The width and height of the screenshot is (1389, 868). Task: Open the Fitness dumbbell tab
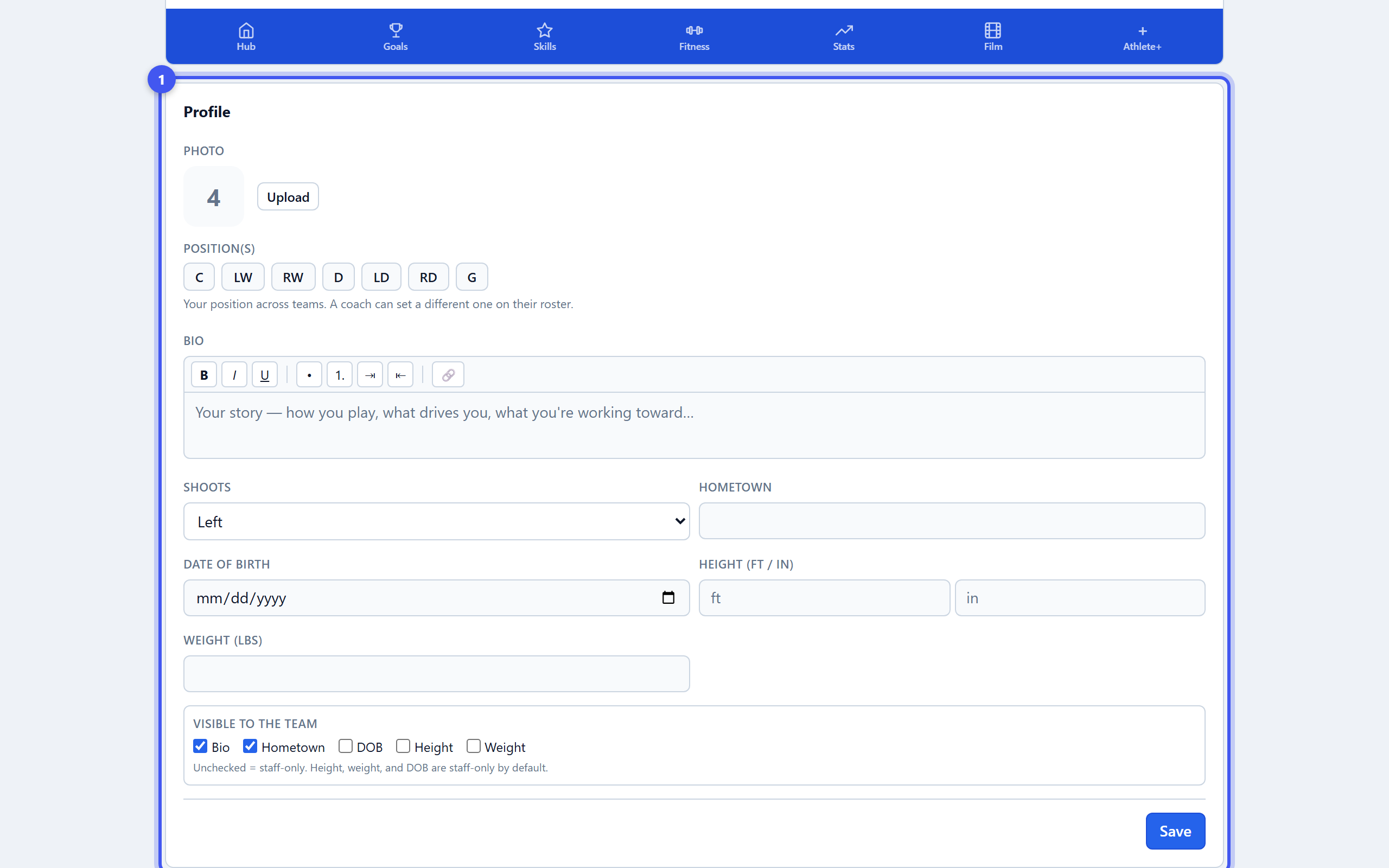pos(694,37)
